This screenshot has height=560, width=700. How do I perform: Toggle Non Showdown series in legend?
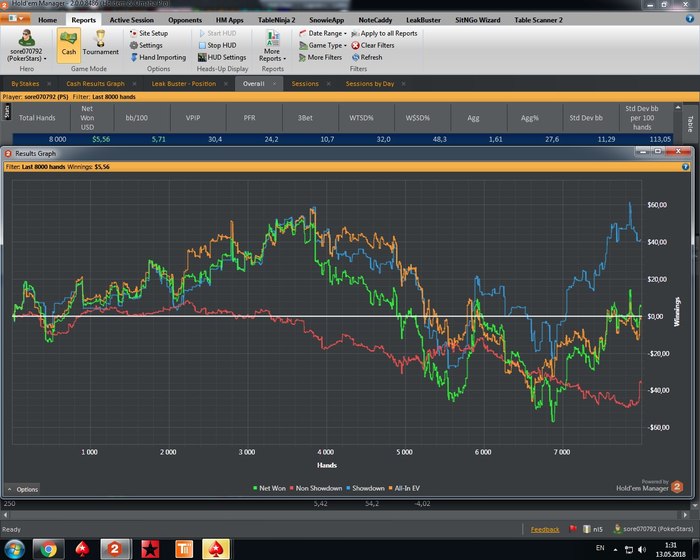(x=316, y=489)
